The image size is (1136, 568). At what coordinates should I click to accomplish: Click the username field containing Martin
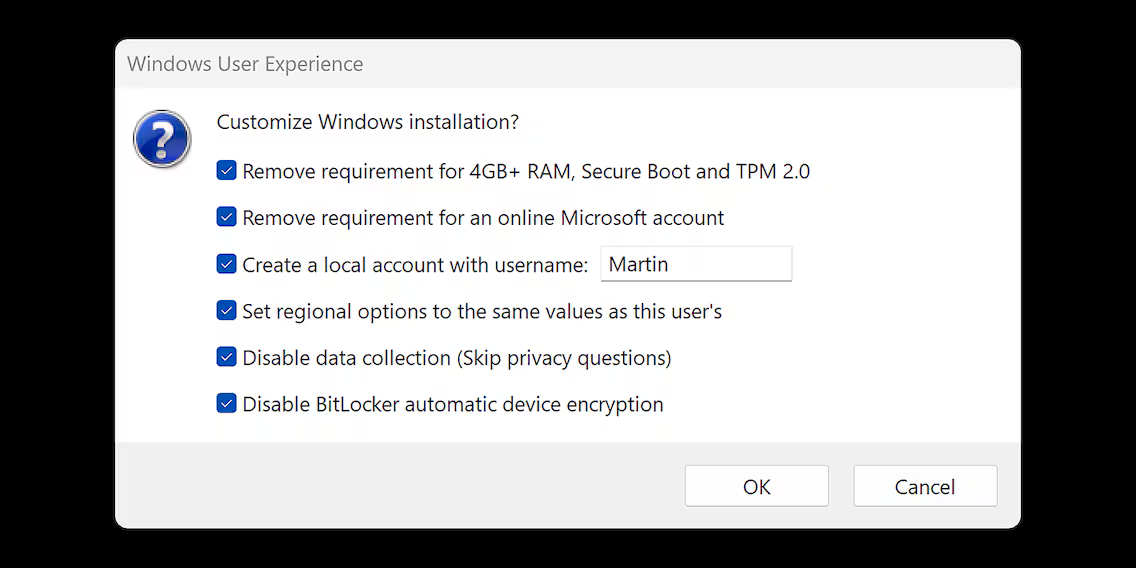(x=695, y=264)
